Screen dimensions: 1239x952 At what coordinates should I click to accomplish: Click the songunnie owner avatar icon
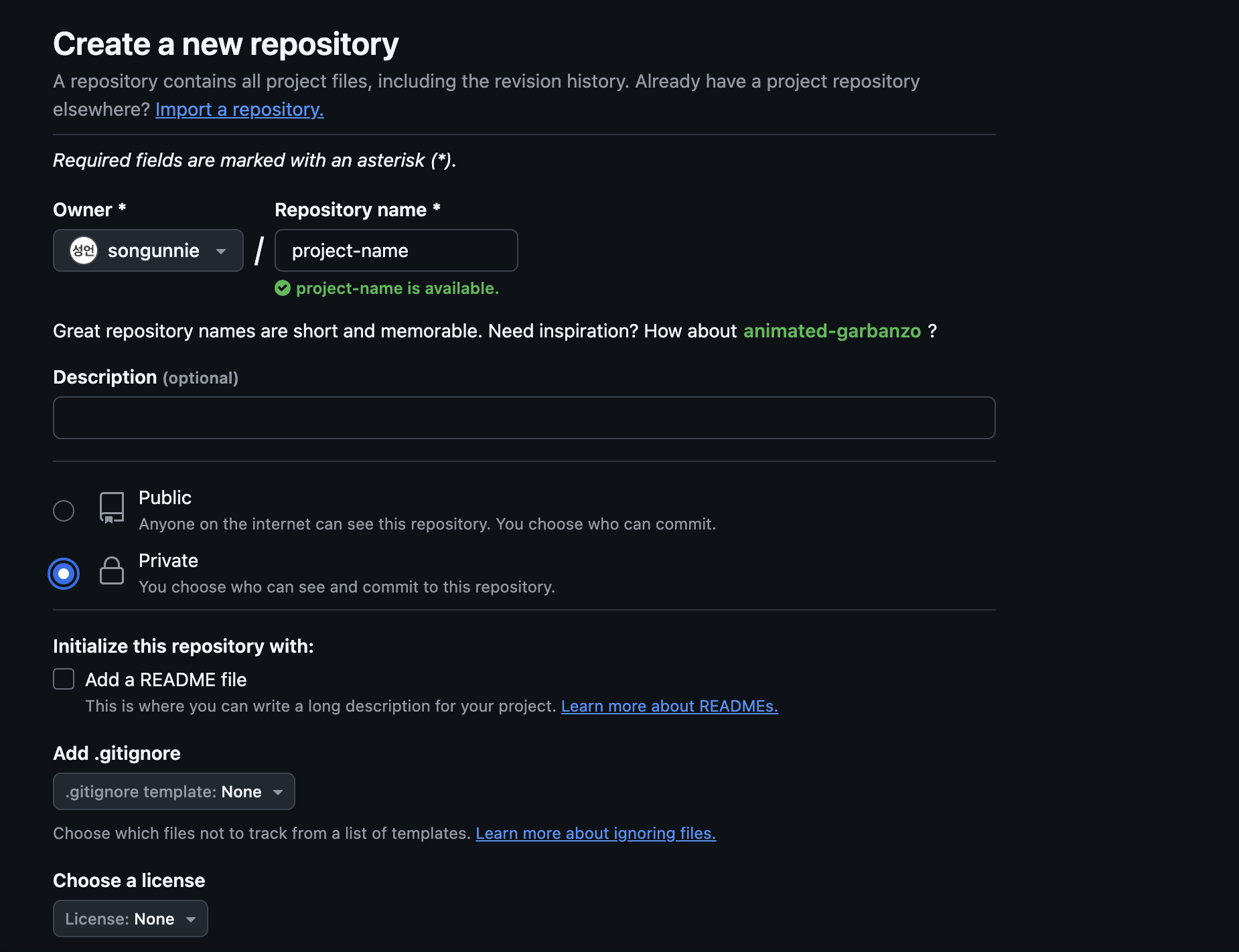84,250
